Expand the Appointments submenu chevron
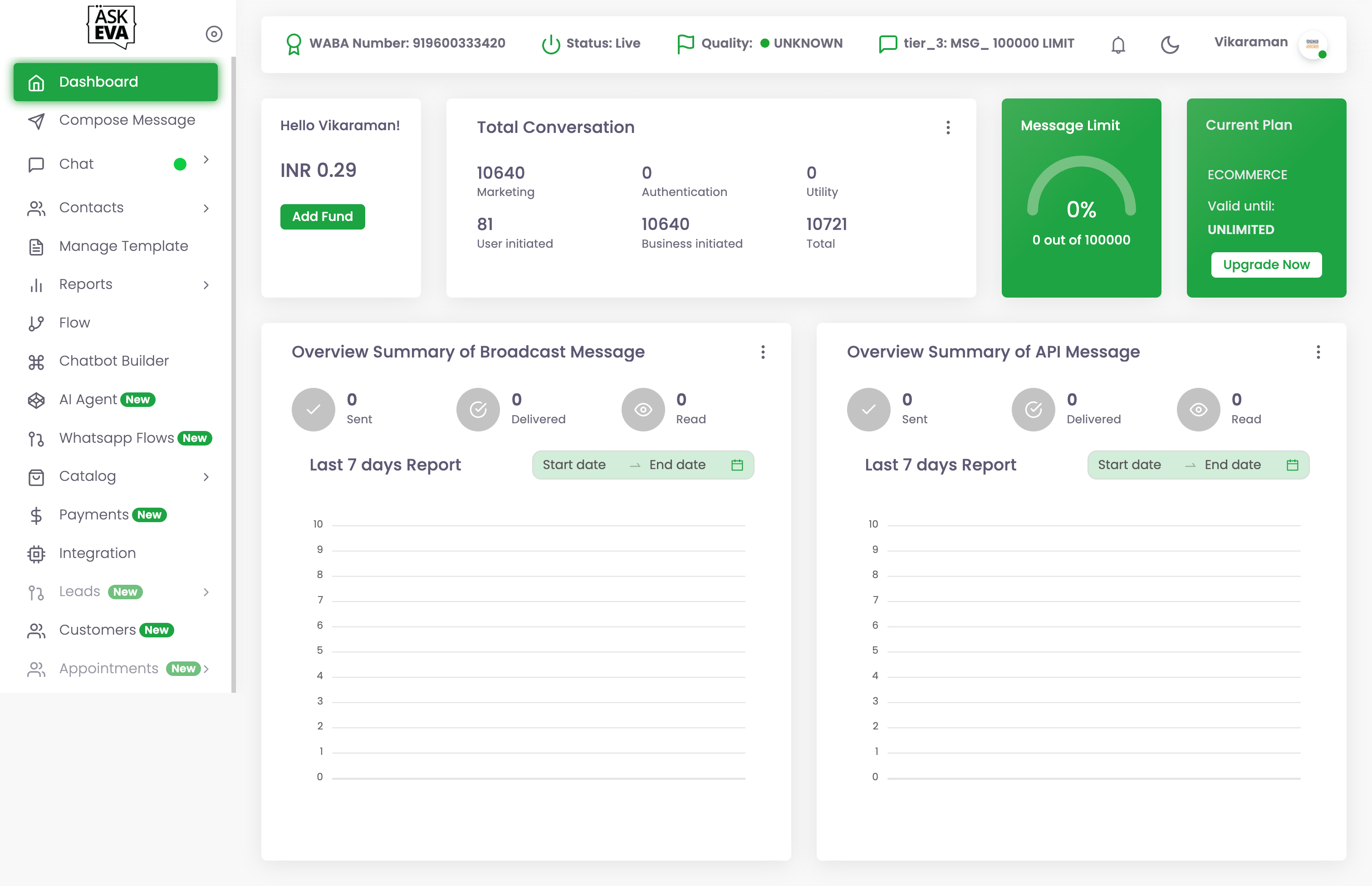Screen dimensions: 1372x886 [x=206, y=669]
